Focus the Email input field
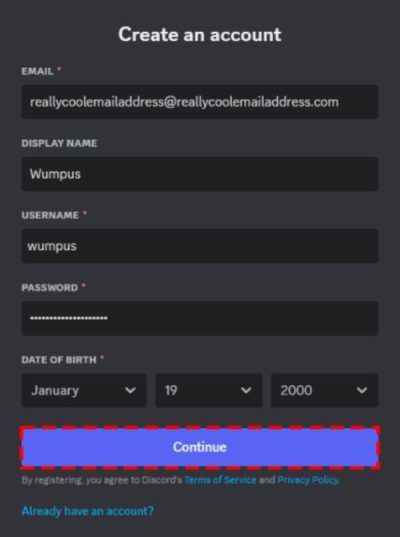This screenshot has width=400, height=537. [x=200, y=102]
